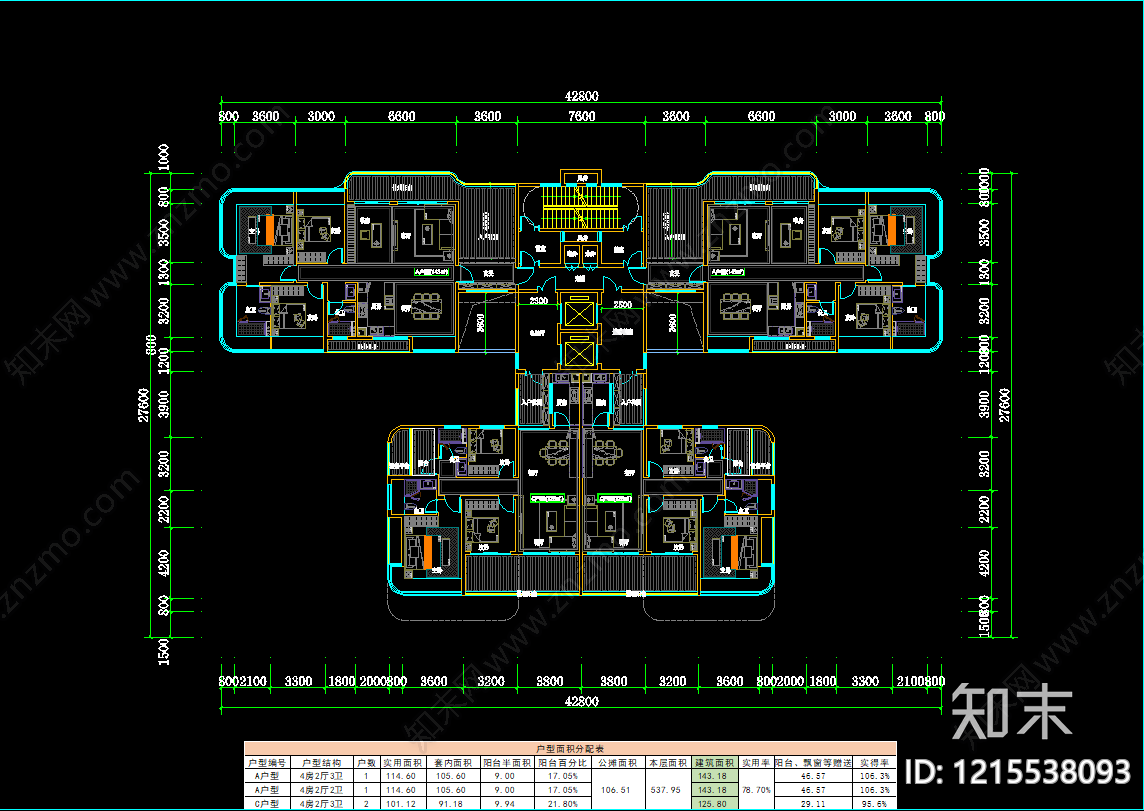Select the 户型结构 column header

pyautogui.click(x=322, y=762)
